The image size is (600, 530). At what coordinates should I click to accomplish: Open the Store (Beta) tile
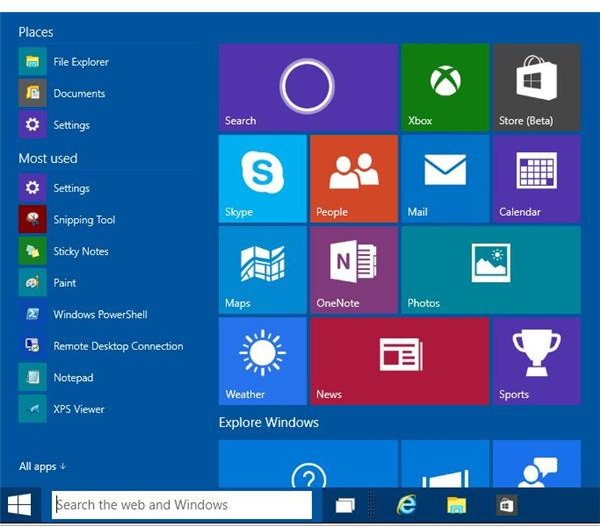point(536,88)
